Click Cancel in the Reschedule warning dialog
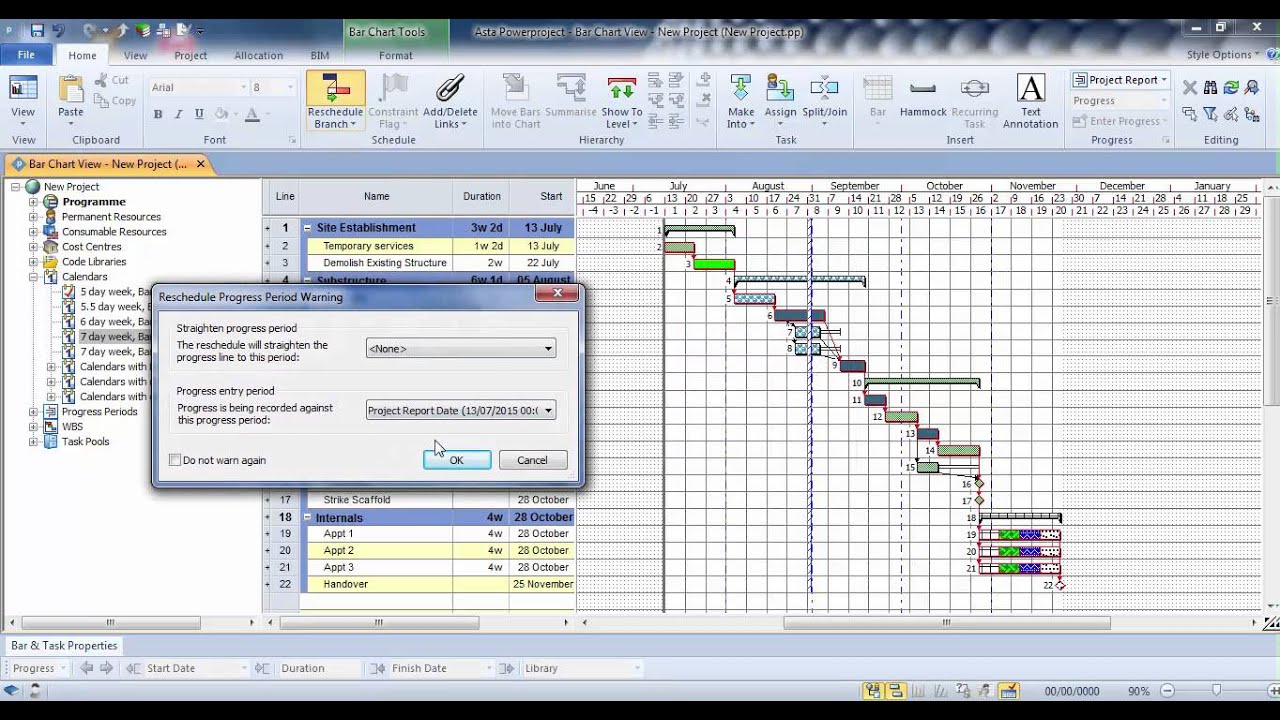This screenshot has width=1280, height=720. click(532, 460)
